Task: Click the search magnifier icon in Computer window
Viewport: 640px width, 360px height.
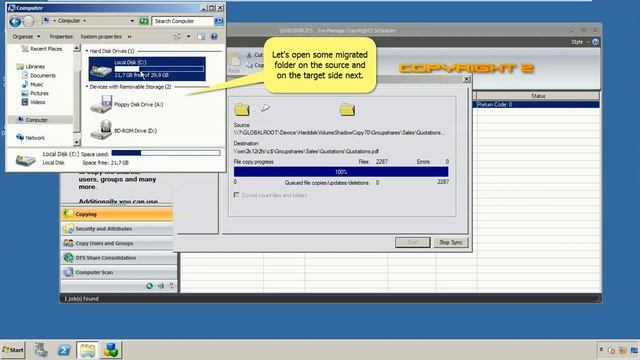Action: (x=219, y=21)
